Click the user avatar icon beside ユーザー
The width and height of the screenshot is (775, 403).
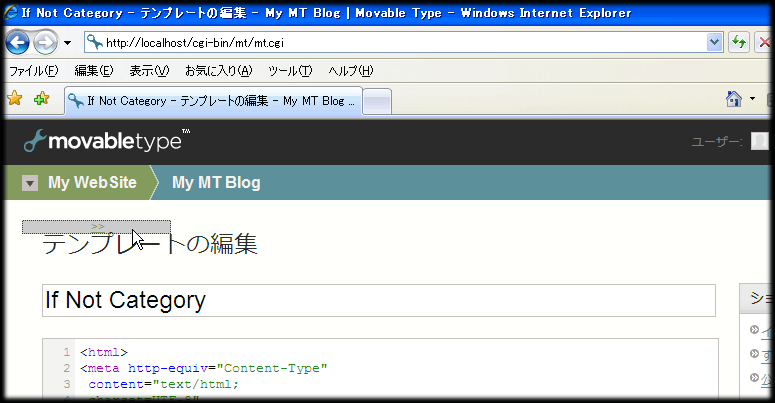759,142
